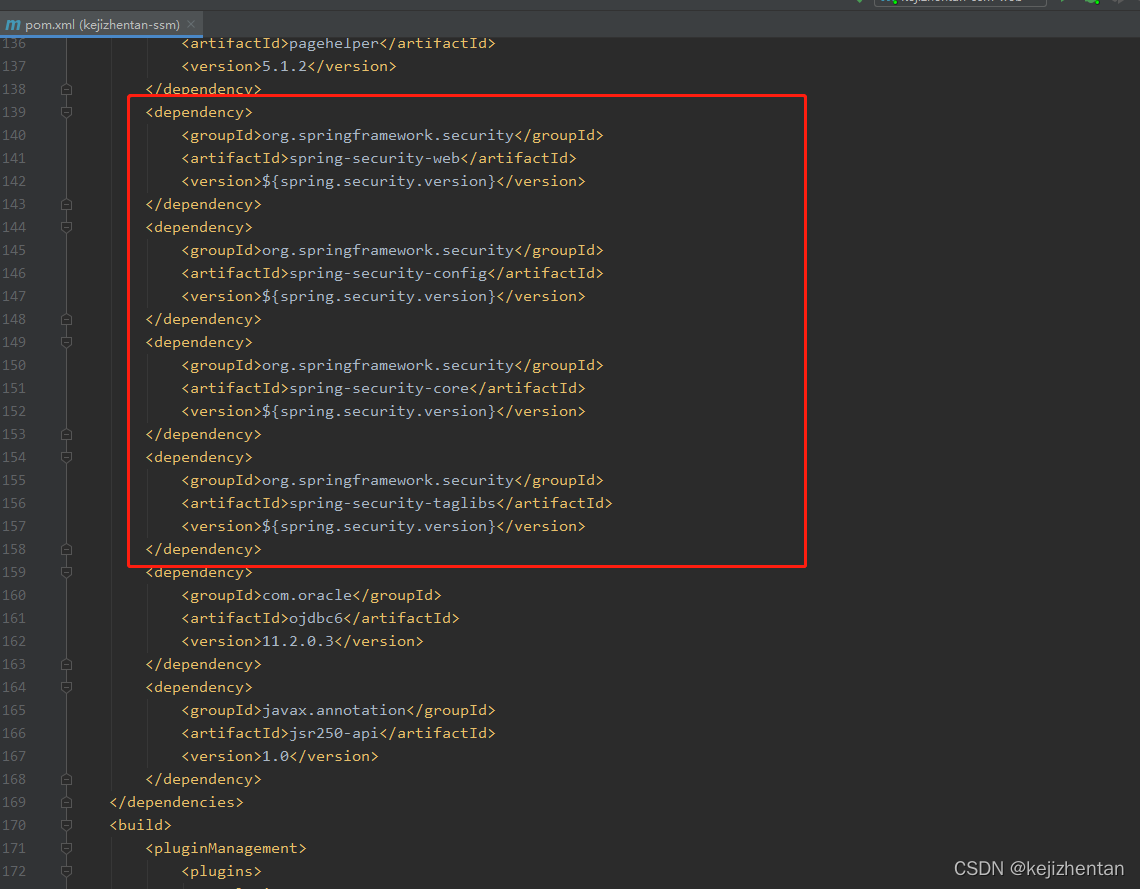Click the fold end marker at line 143
The width and height of the screenshot is (1140, 889).
(66, 204)
